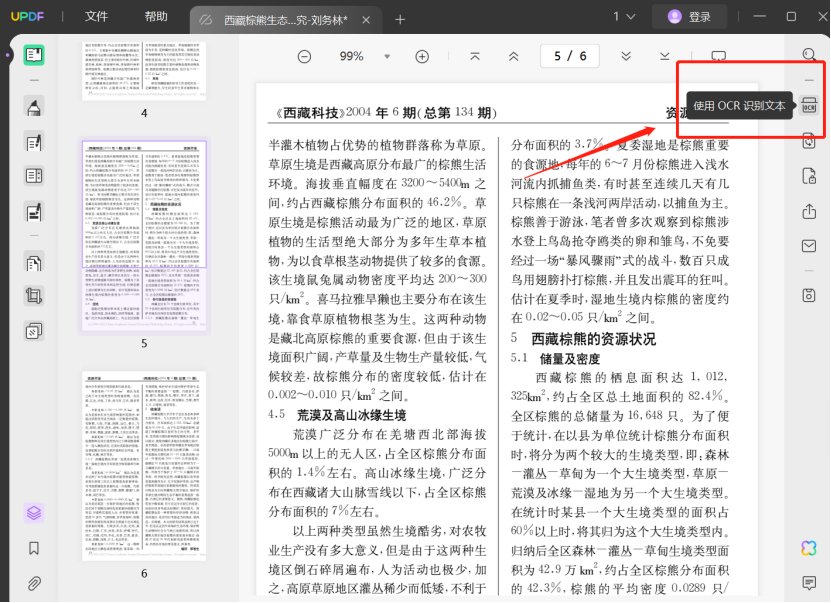831x603 pixels.
Task: Open the 帮助 menu
Action: (x=156, y=17)
